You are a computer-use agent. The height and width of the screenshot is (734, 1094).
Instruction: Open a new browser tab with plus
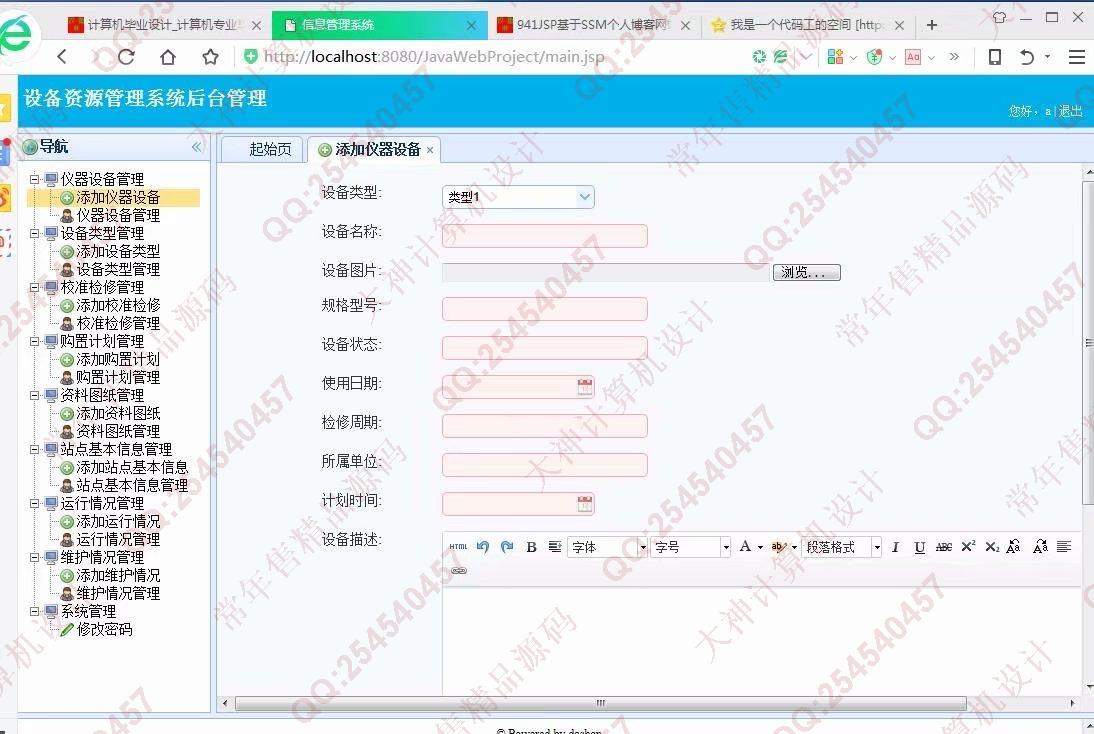tap(931, 25)
